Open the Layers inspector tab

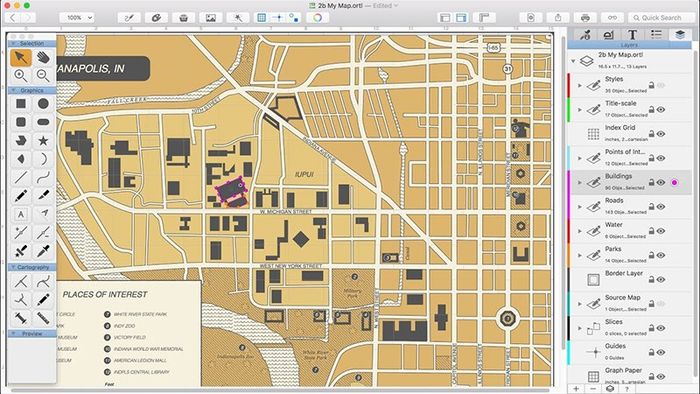pos(679,35)
